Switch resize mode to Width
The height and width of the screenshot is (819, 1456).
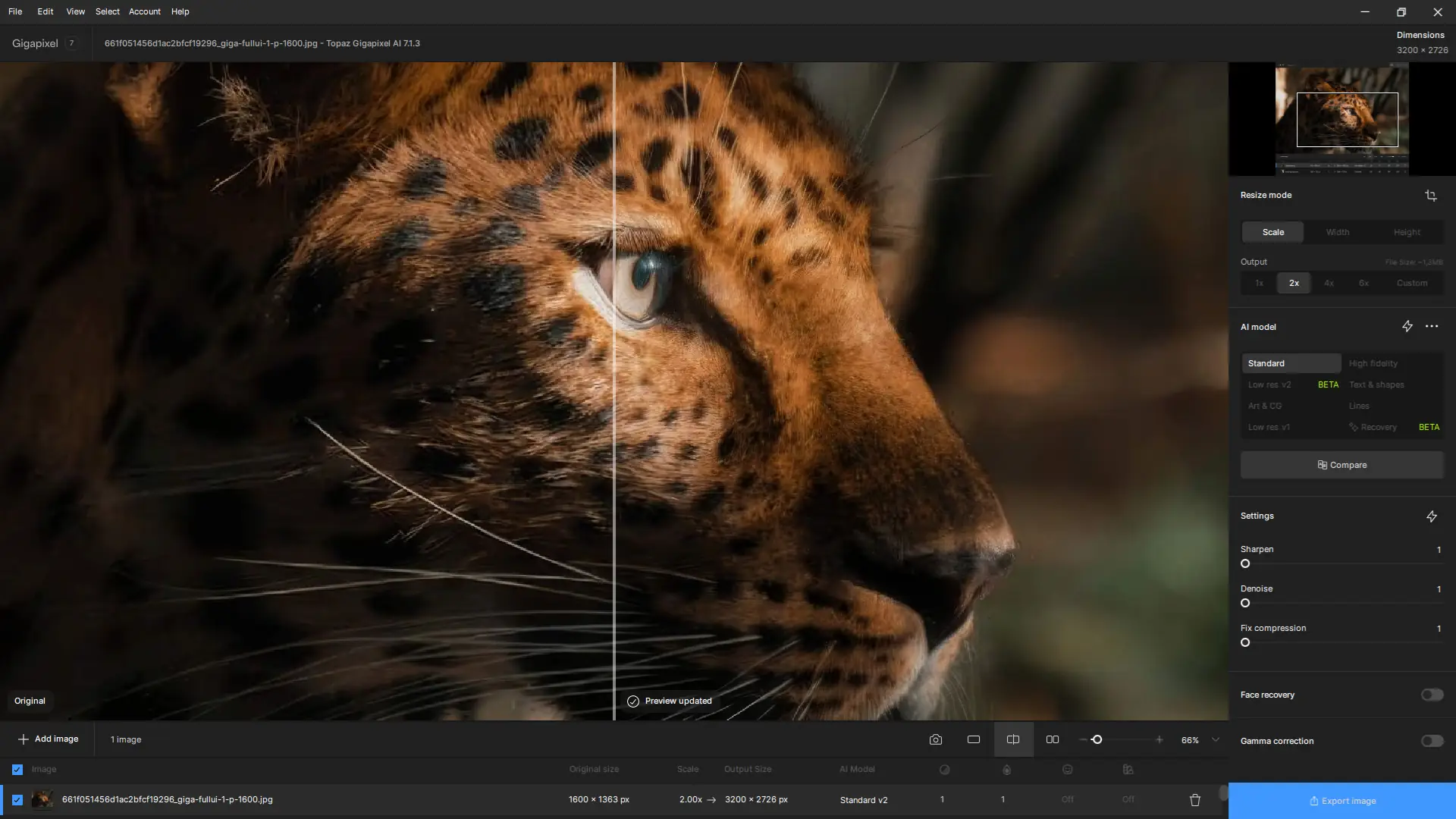pos(1338,232)
